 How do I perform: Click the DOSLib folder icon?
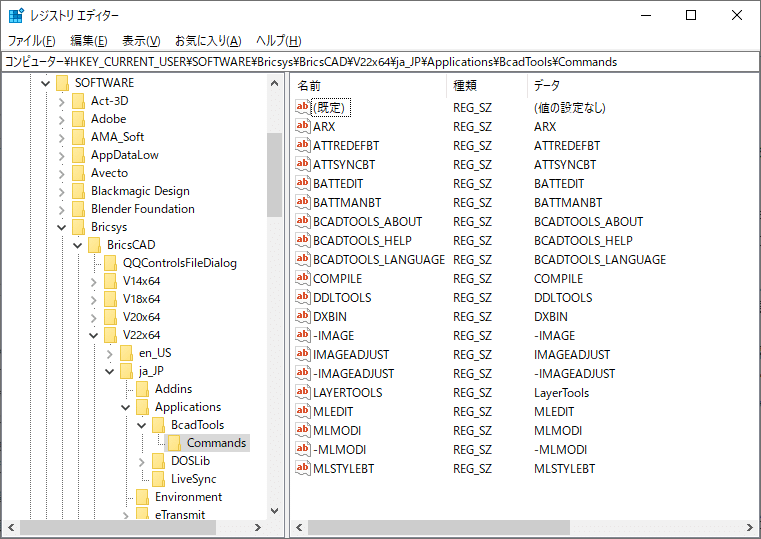[158, 460]
